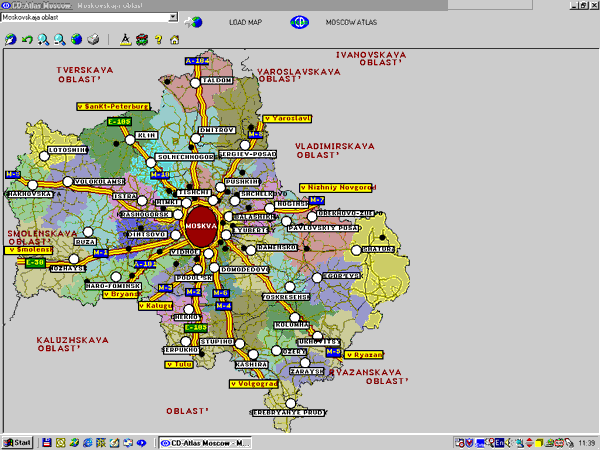
Task: Click the v Sankt-Peterburg direction label
Action: pyautogui.click(x=113, y=106)
